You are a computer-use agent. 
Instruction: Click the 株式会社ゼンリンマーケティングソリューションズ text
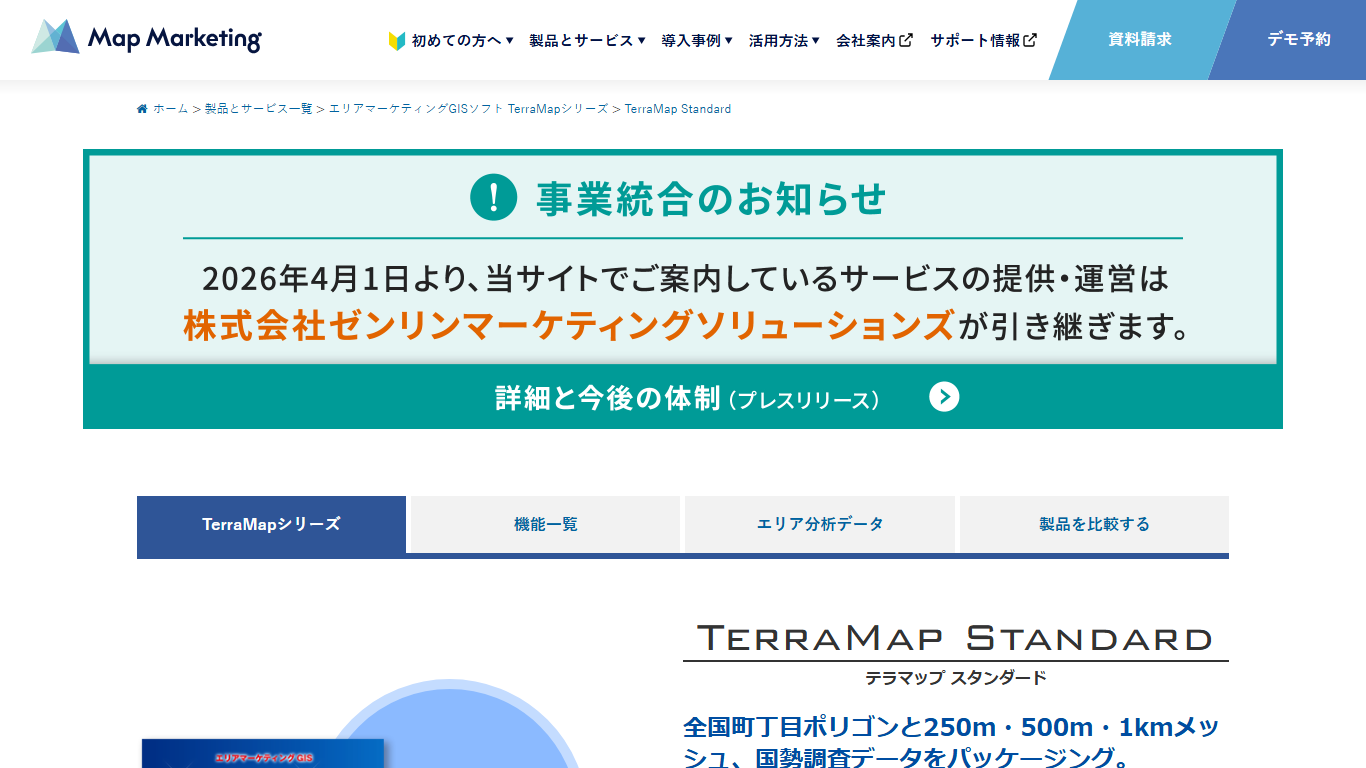(x=568, y=326)
